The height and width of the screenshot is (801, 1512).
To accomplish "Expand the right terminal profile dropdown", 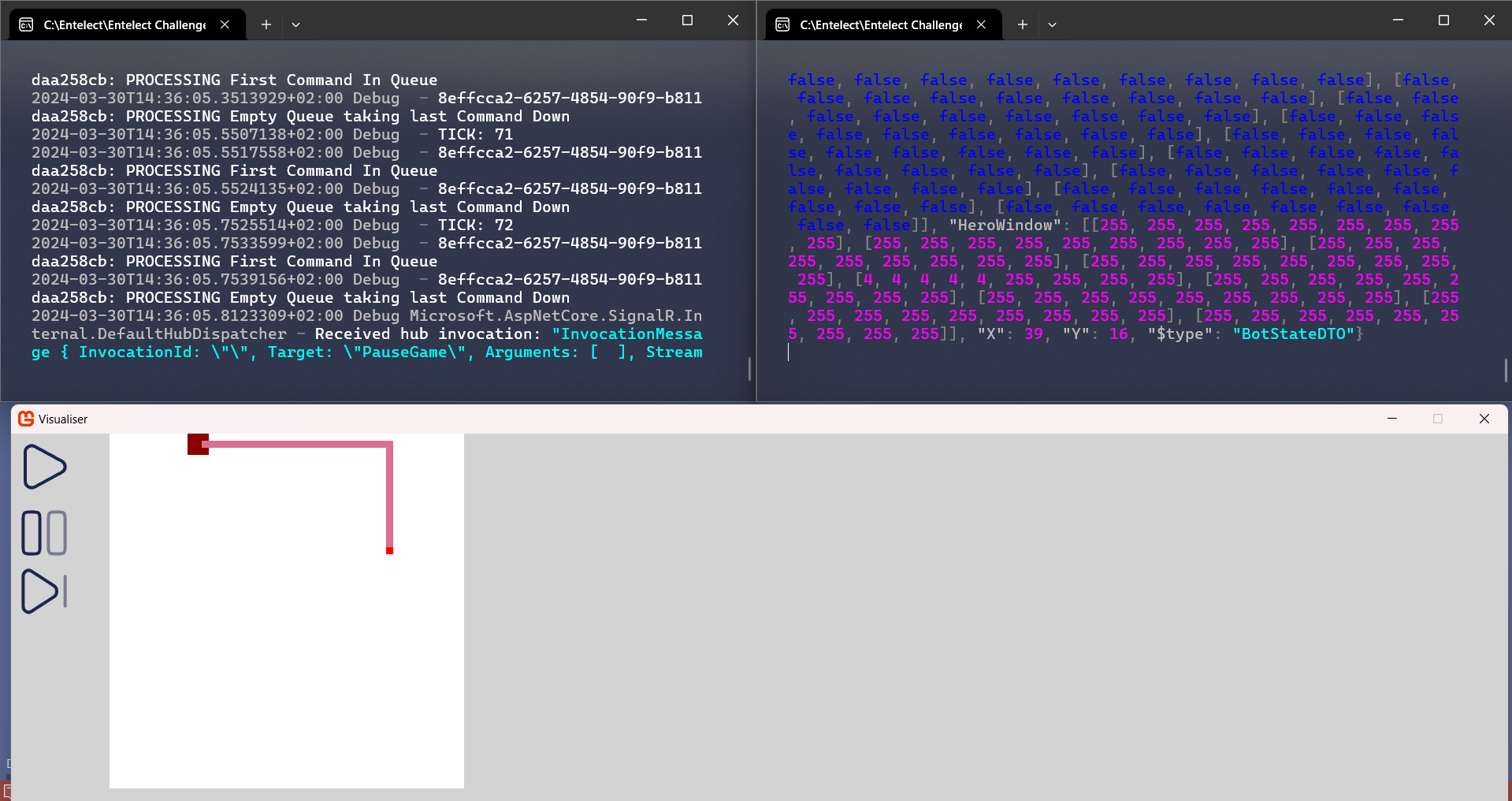I will pyautogui.click(x=1052, y=24).
